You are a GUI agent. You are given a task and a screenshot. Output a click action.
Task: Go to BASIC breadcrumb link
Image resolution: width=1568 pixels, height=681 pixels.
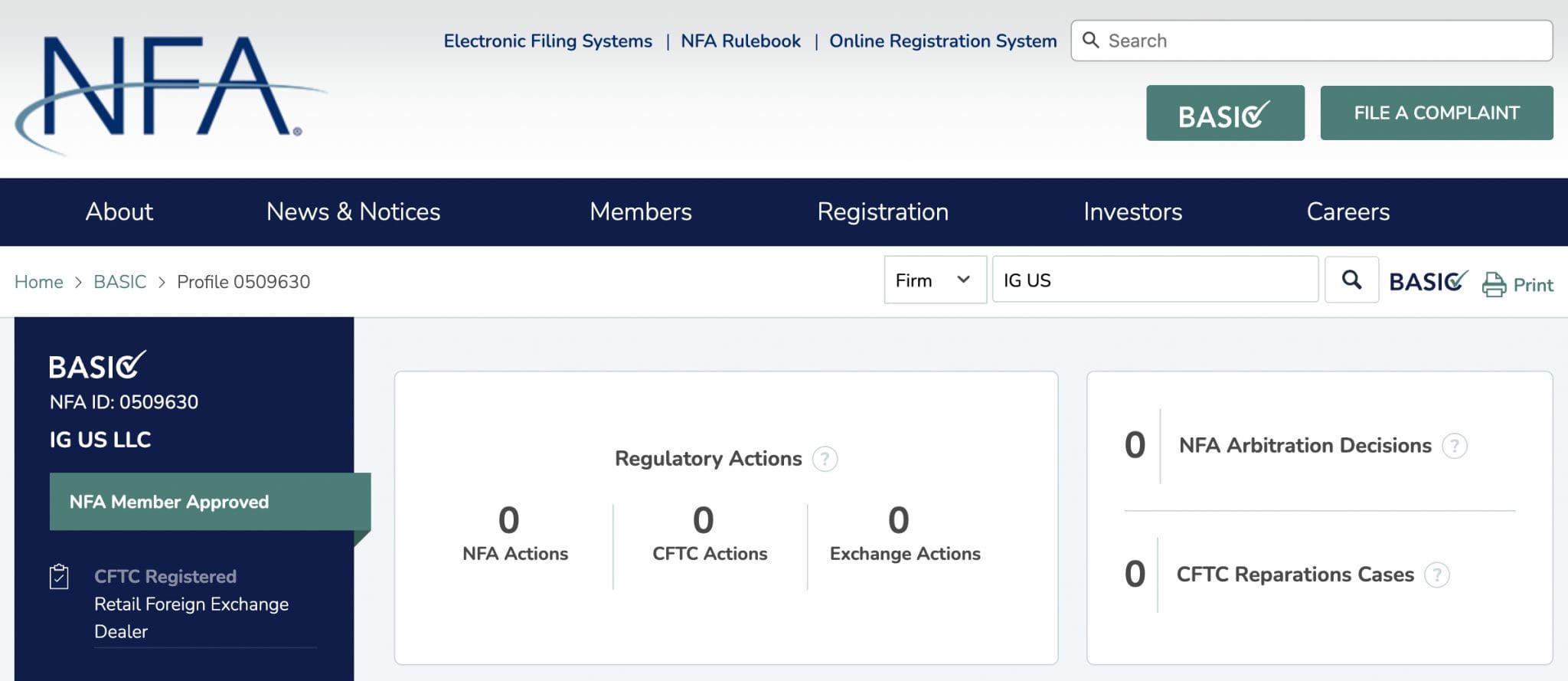coord(120,282)
